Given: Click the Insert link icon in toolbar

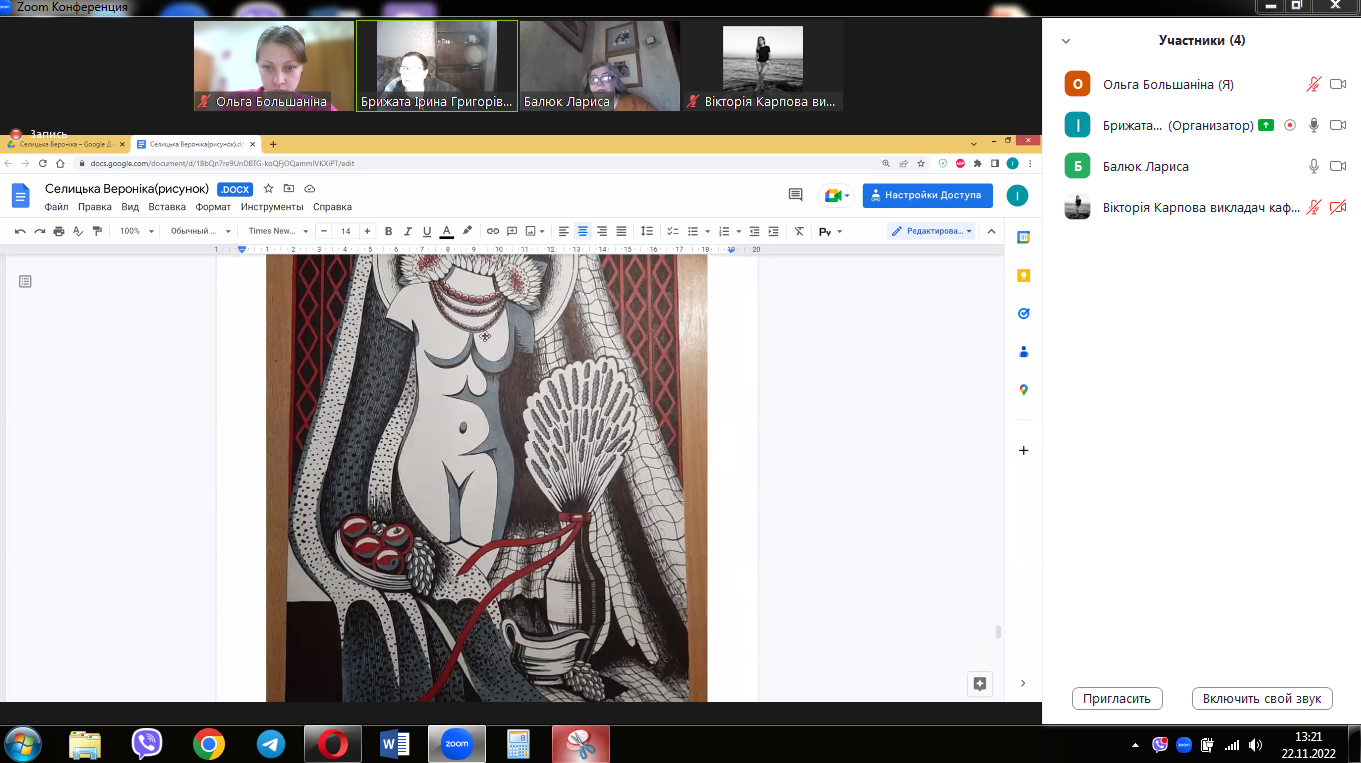Looking at the screenshot, I should pos(493,231).
